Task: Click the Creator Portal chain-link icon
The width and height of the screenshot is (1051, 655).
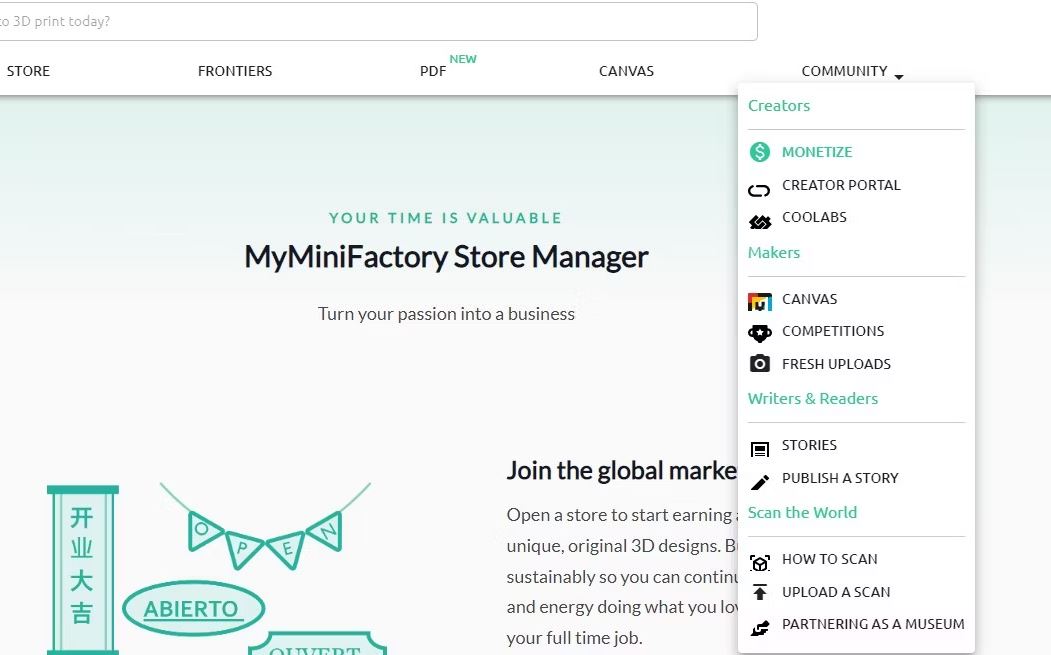Action: click(x=759, y=191)
